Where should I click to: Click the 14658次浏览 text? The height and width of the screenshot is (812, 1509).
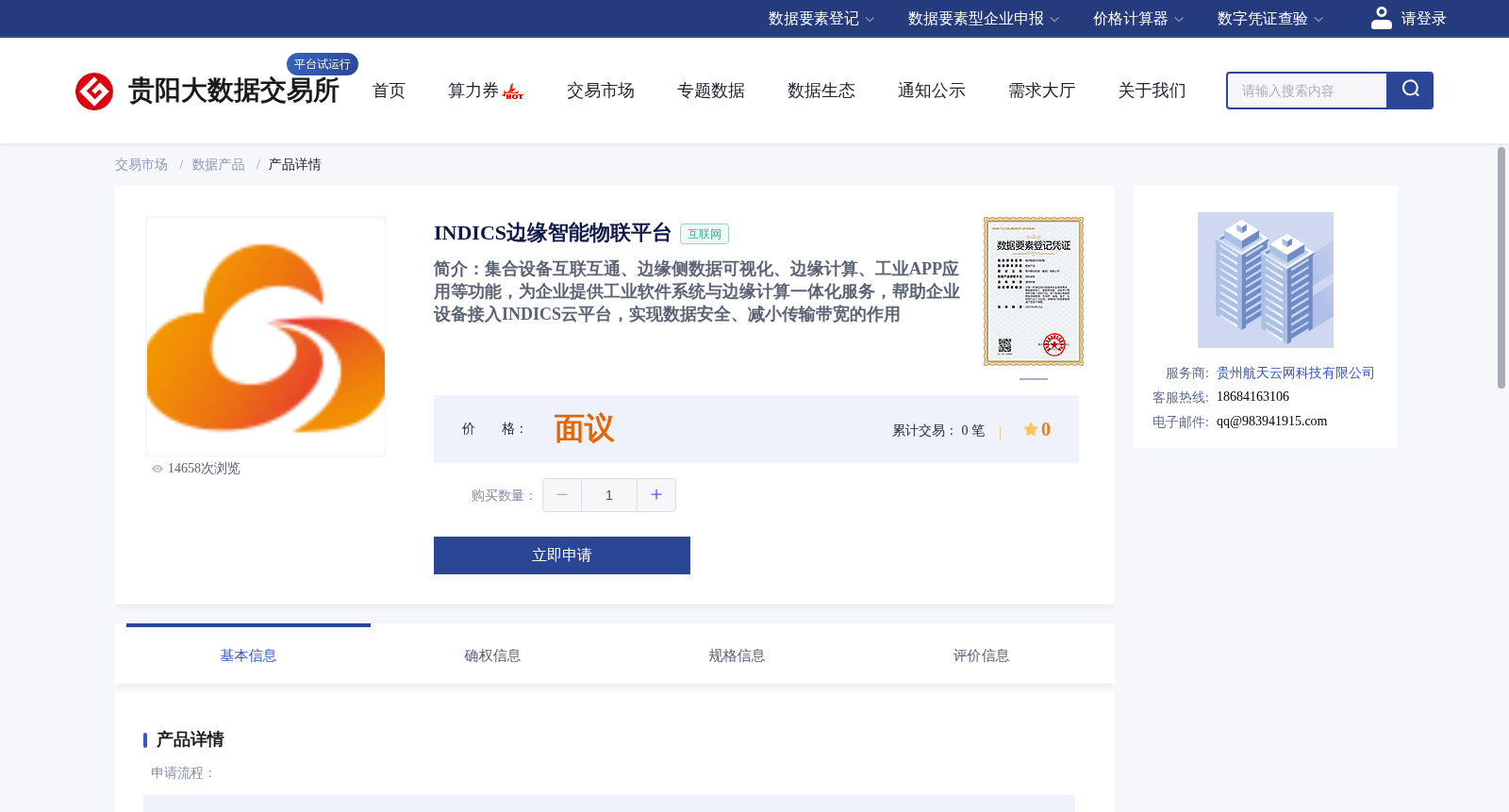[x=204, y=469]
